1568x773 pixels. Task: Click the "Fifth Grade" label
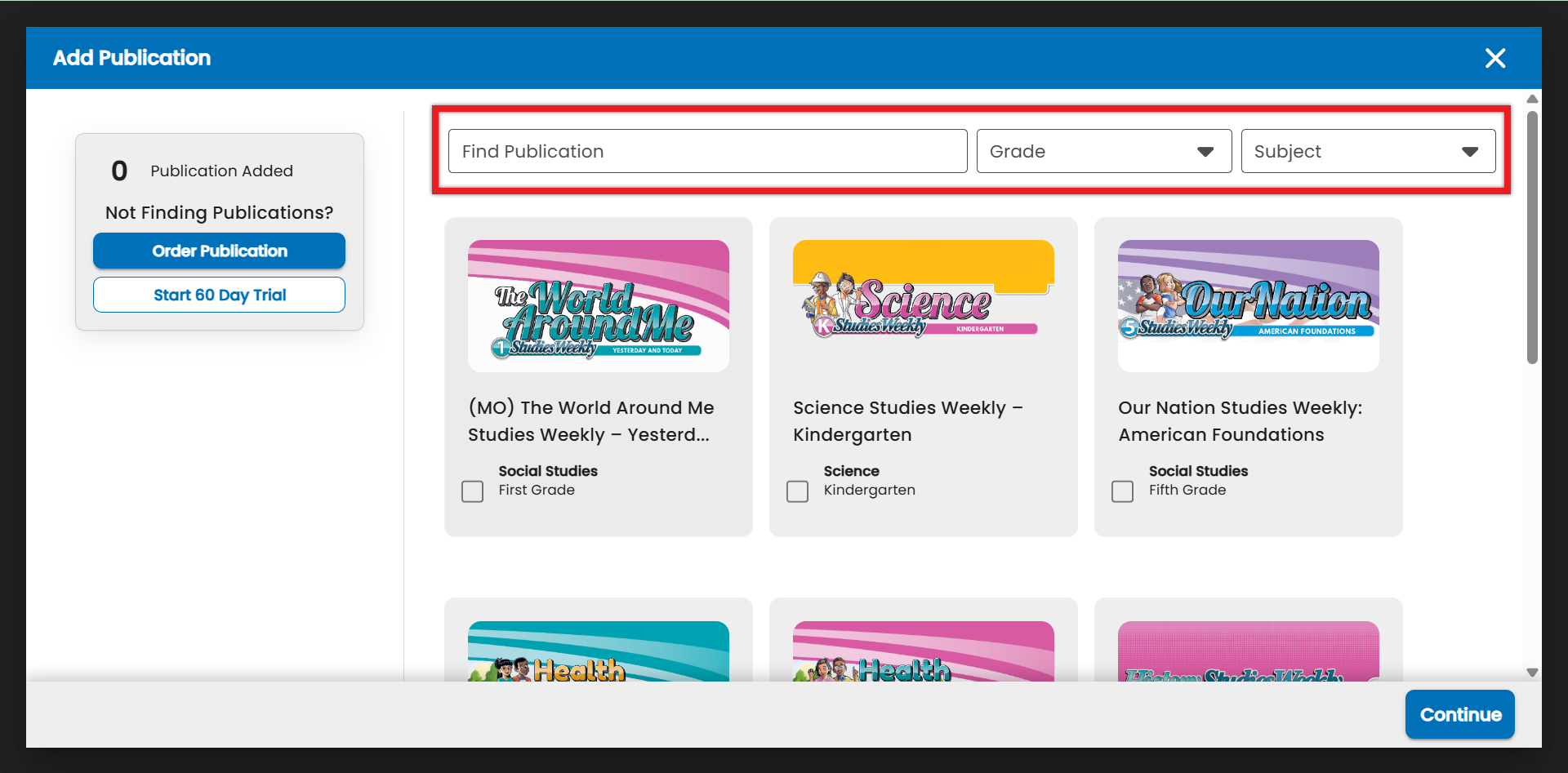click(1187, 490)
